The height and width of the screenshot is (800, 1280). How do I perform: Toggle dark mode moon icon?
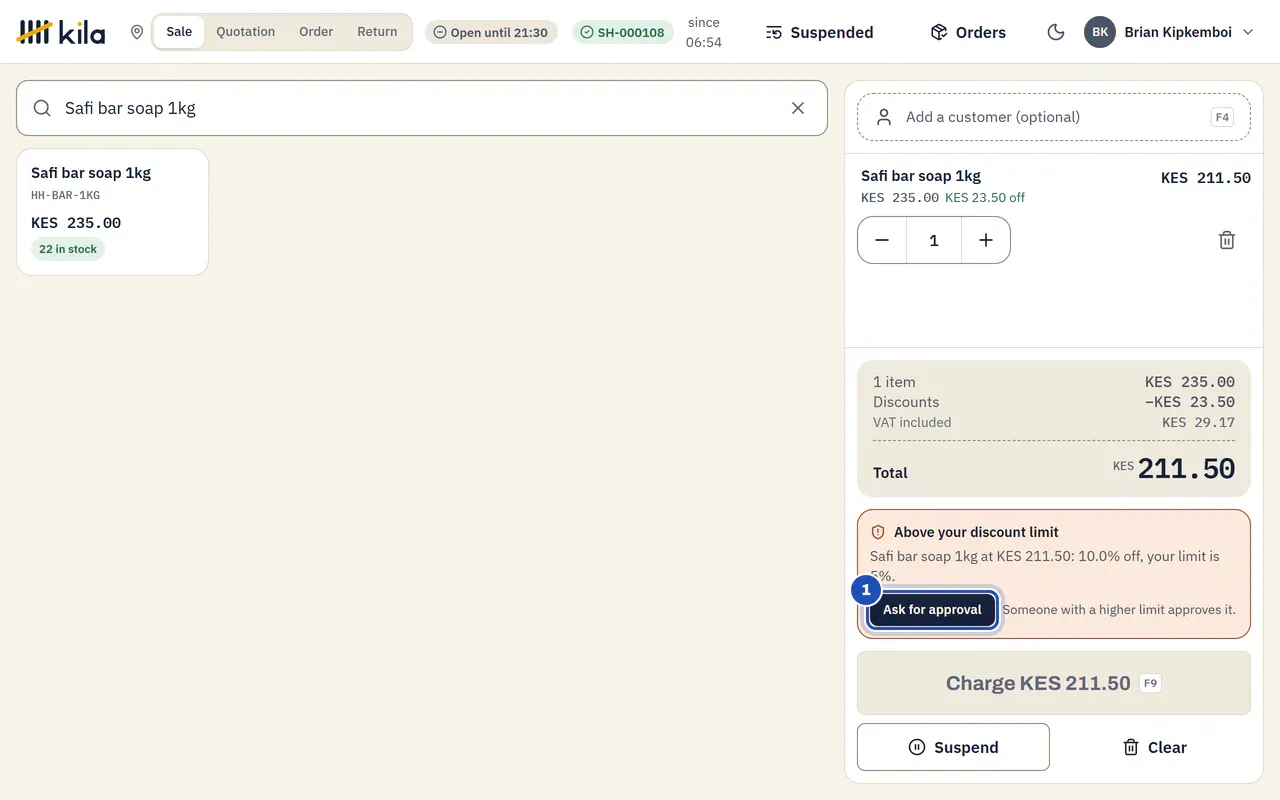1055,32
